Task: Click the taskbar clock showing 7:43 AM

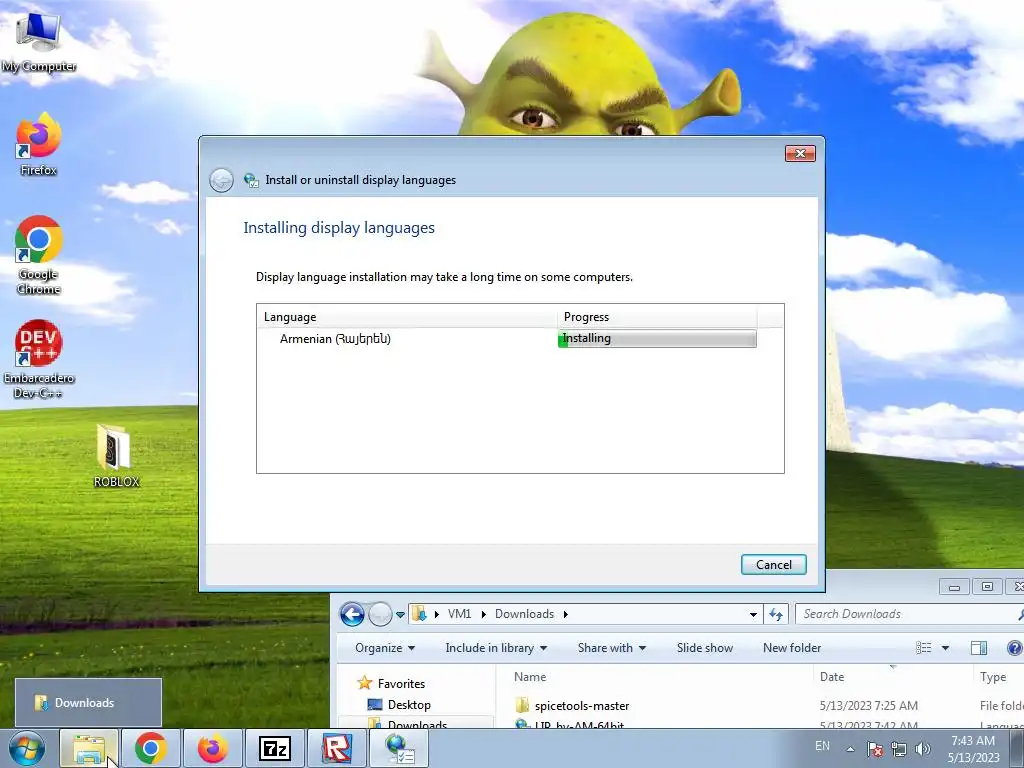Action: click(973, 749)
